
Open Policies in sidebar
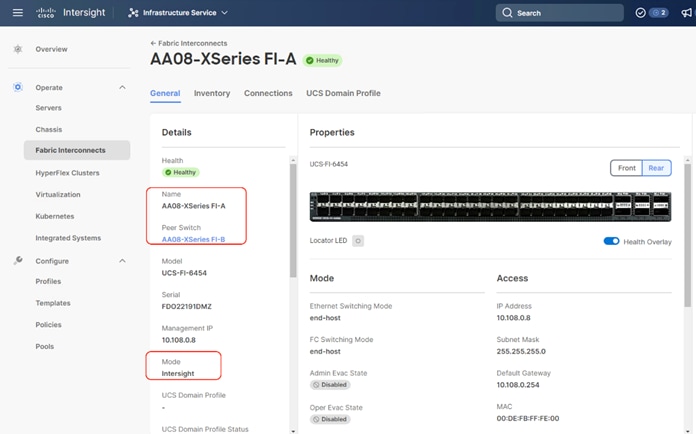coord(48,325)
